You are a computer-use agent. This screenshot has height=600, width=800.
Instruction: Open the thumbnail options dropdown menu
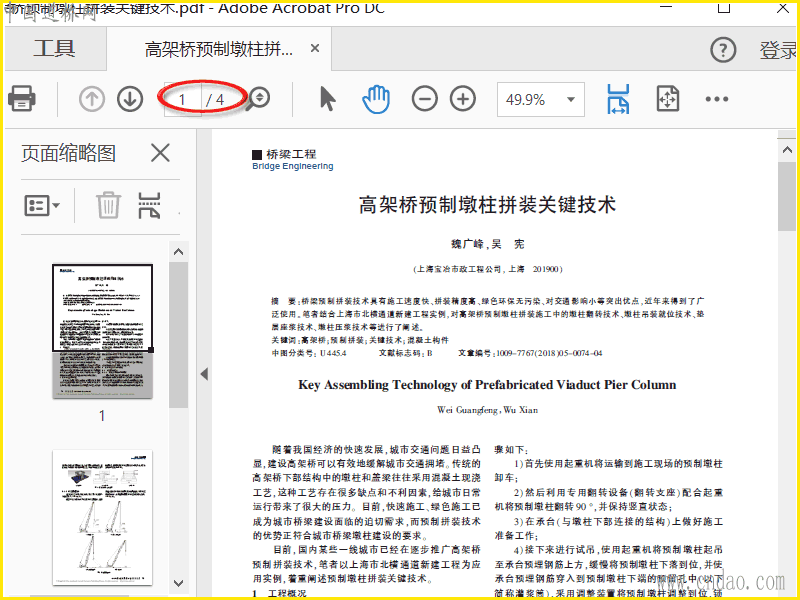point(42,206)
